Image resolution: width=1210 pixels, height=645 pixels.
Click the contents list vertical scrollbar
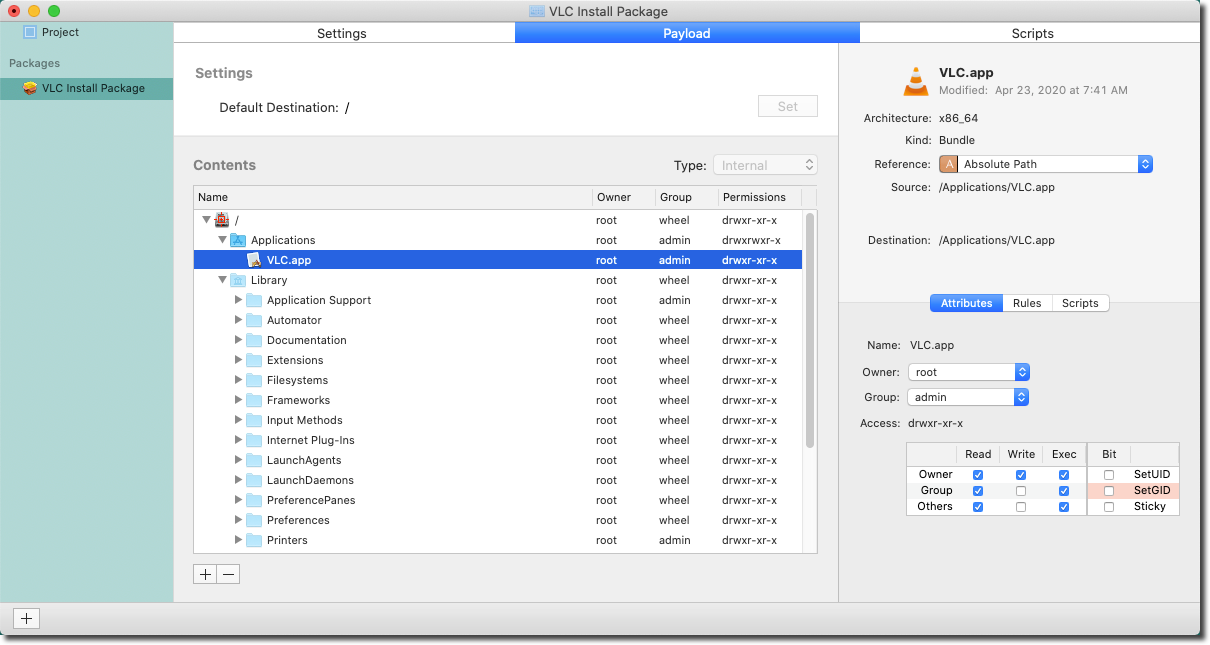810,330
